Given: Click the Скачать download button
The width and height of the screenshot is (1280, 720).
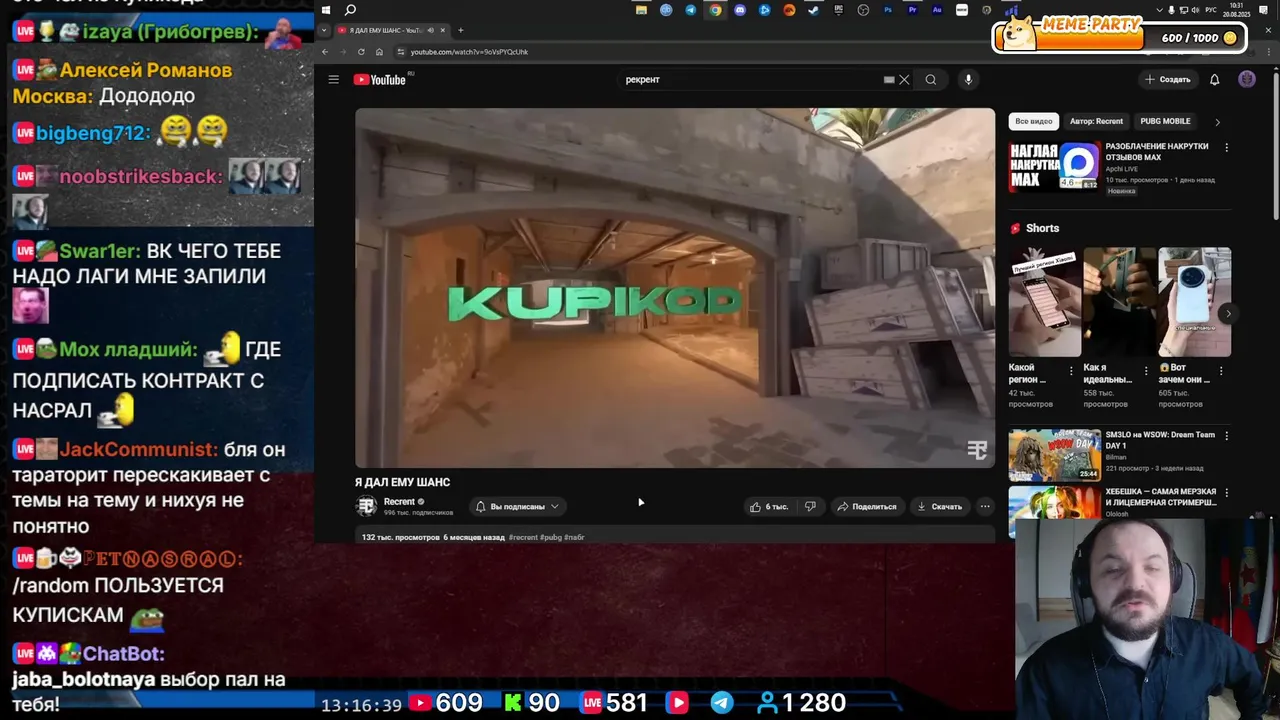Looking at the screenshot, I should 940,506.
